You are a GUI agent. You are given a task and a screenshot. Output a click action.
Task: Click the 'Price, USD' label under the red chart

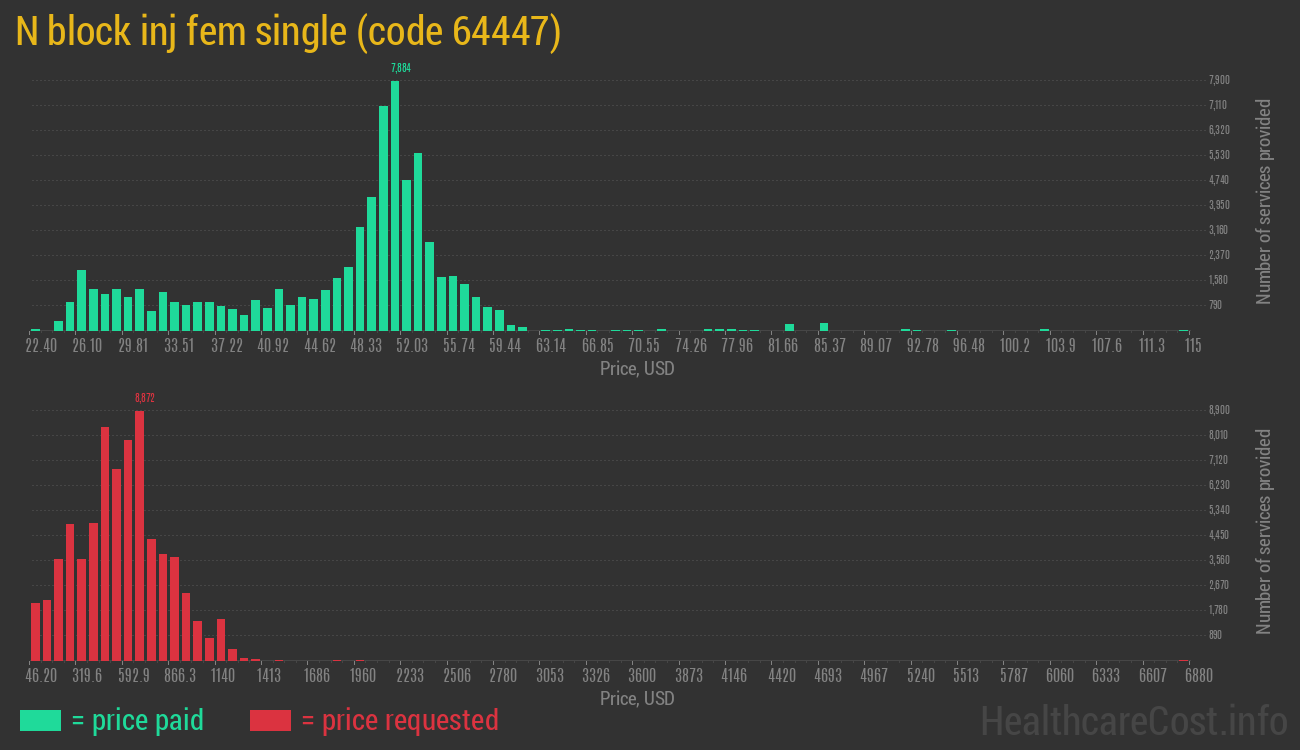coord(637,699)
